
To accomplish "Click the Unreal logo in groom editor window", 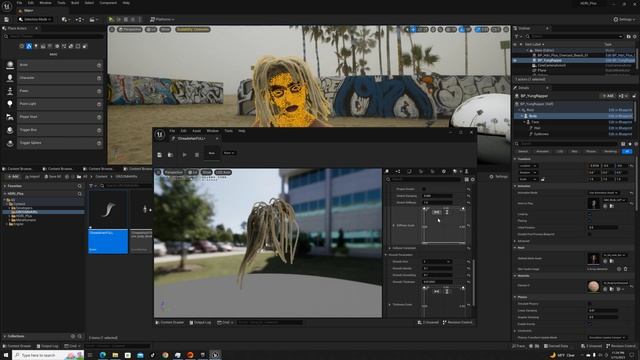I will pos(160,134).
